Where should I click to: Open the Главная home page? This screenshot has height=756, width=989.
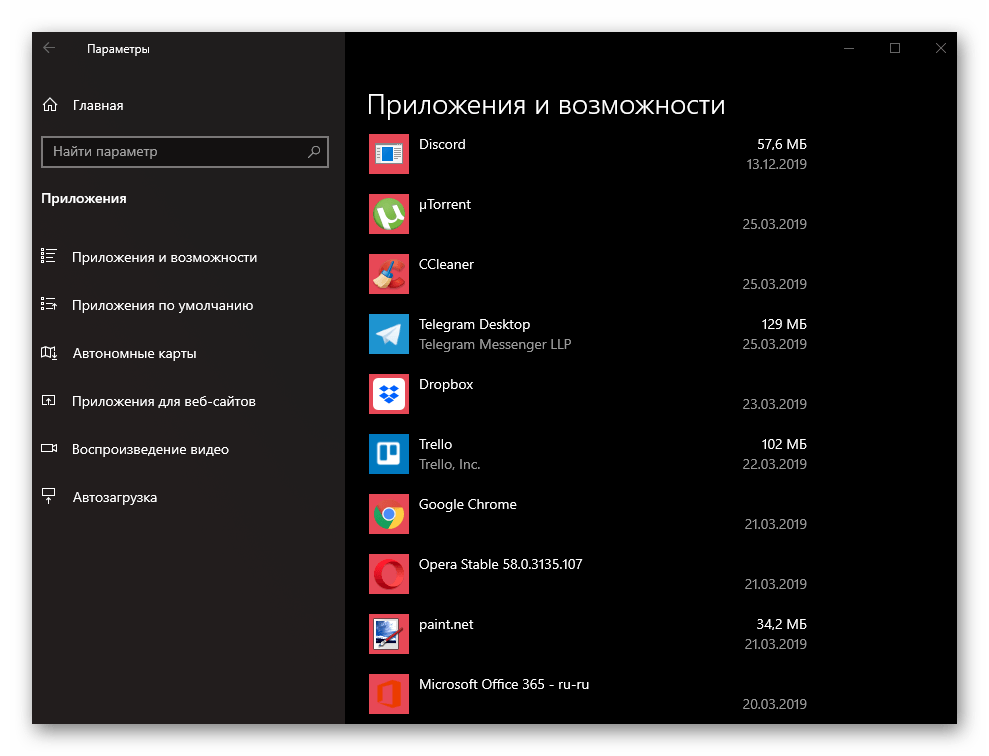97,105
